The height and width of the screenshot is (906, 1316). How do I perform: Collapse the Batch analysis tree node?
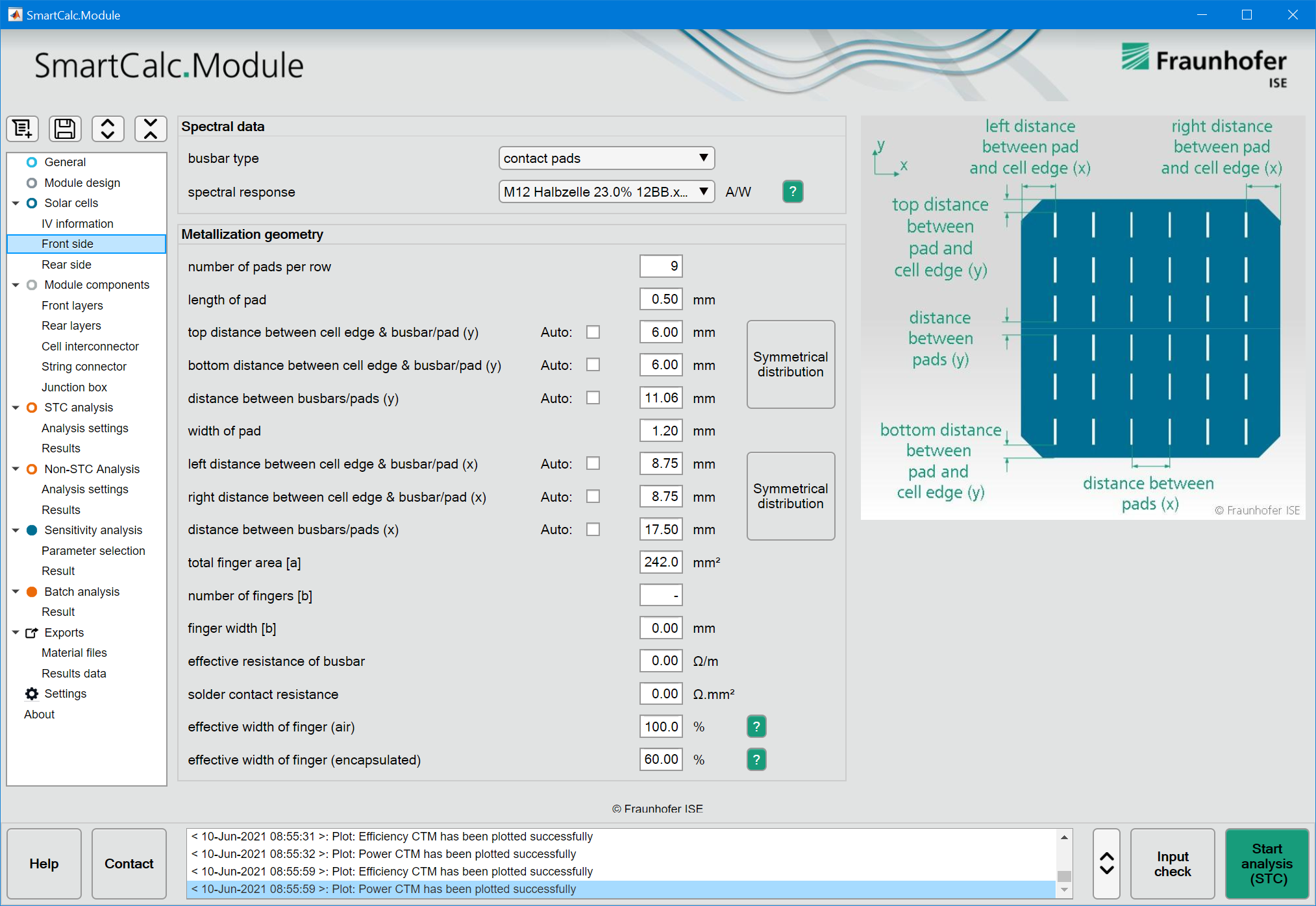tap(16, 592)
